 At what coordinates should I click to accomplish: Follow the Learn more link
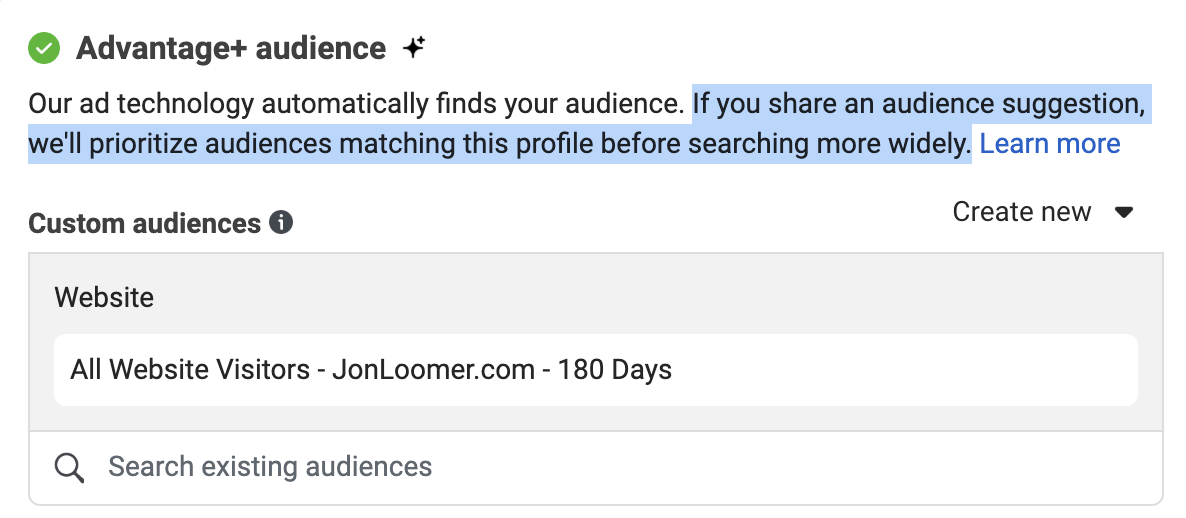click(x=1050, y=144)
